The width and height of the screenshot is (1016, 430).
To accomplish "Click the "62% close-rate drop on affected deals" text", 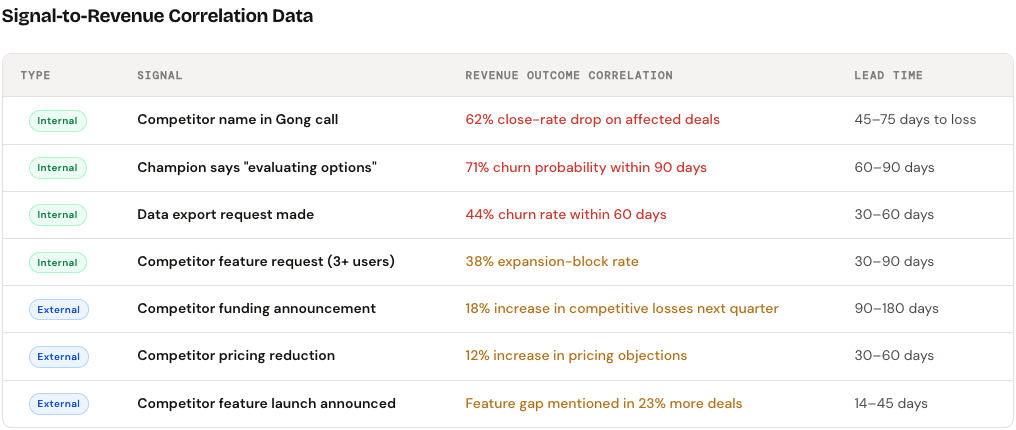I will coord(592,120).
